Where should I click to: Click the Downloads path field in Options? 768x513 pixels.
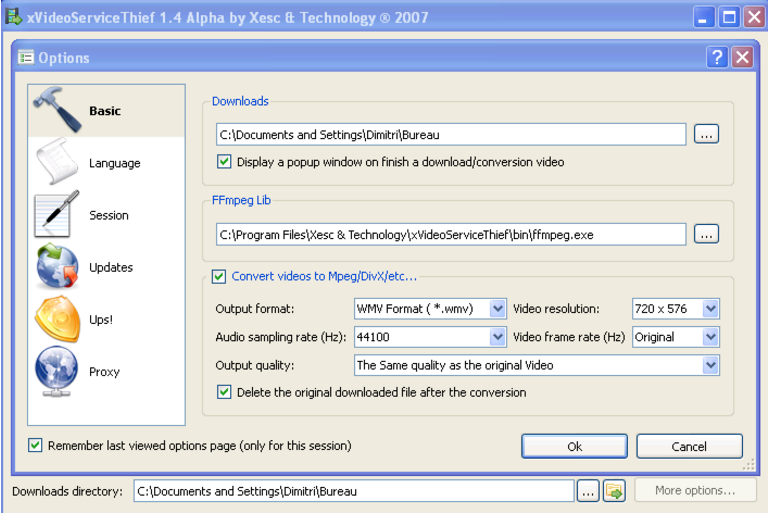451,135
